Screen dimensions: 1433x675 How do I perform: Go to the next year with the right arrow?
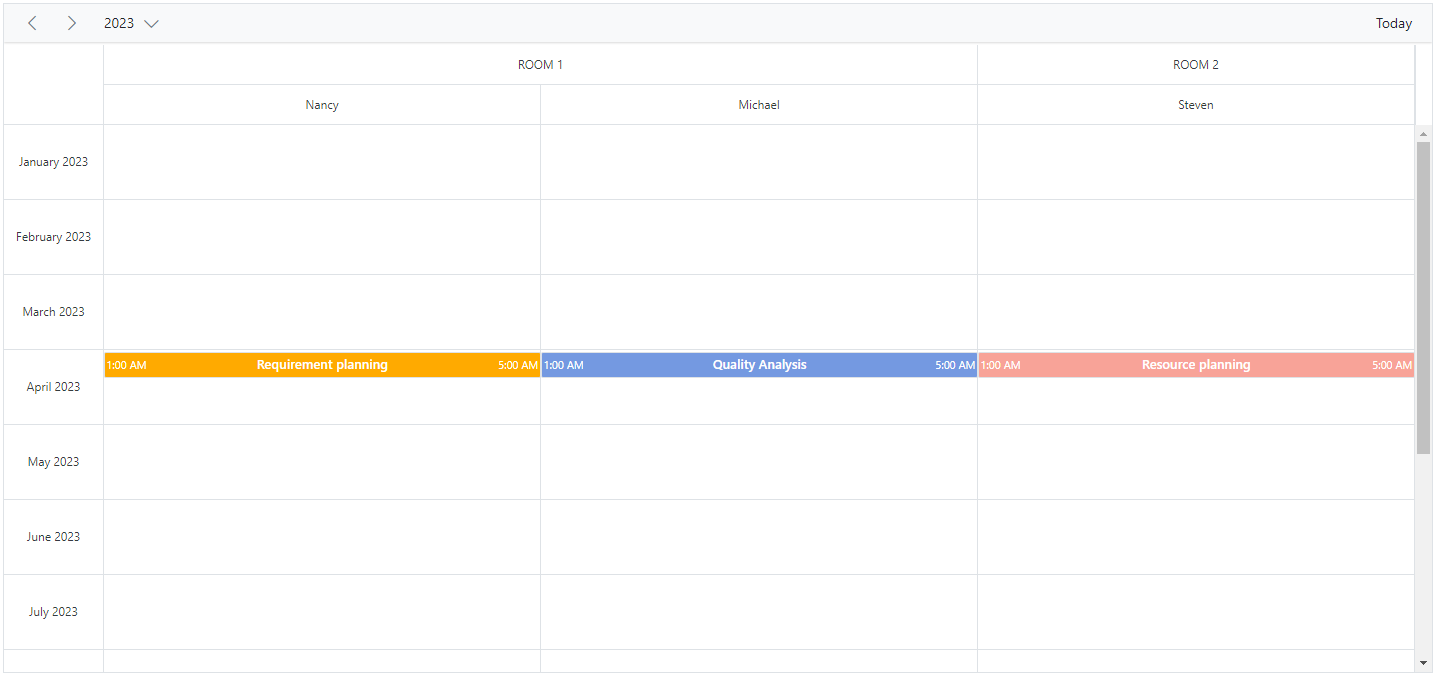(x=71, y=23)
